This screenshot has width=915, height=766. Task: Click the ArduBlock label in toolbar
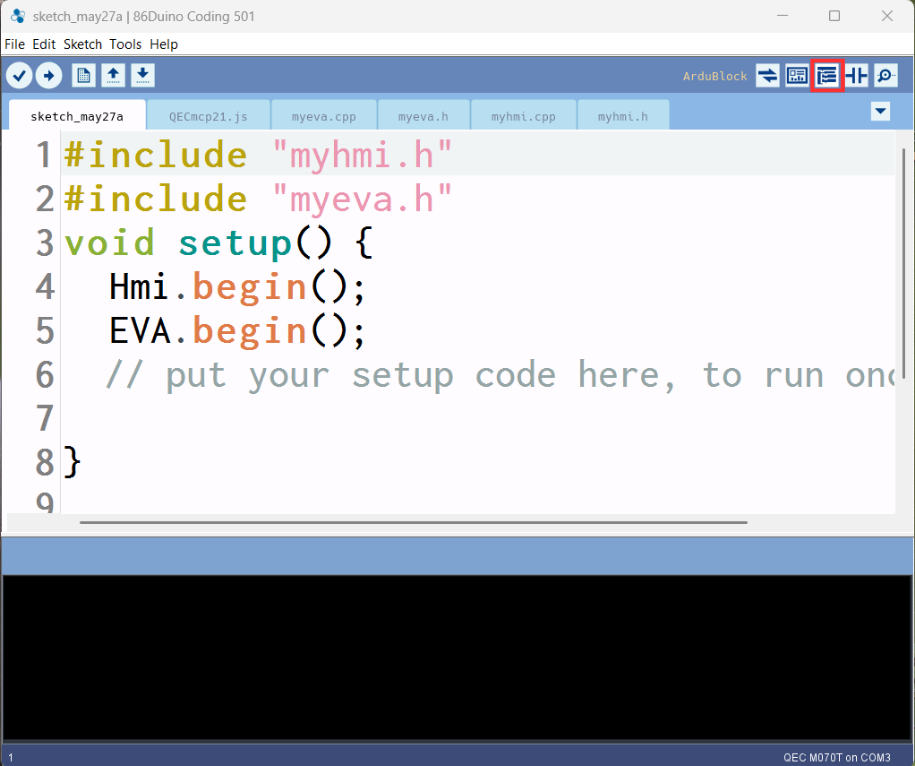[715, 76]
